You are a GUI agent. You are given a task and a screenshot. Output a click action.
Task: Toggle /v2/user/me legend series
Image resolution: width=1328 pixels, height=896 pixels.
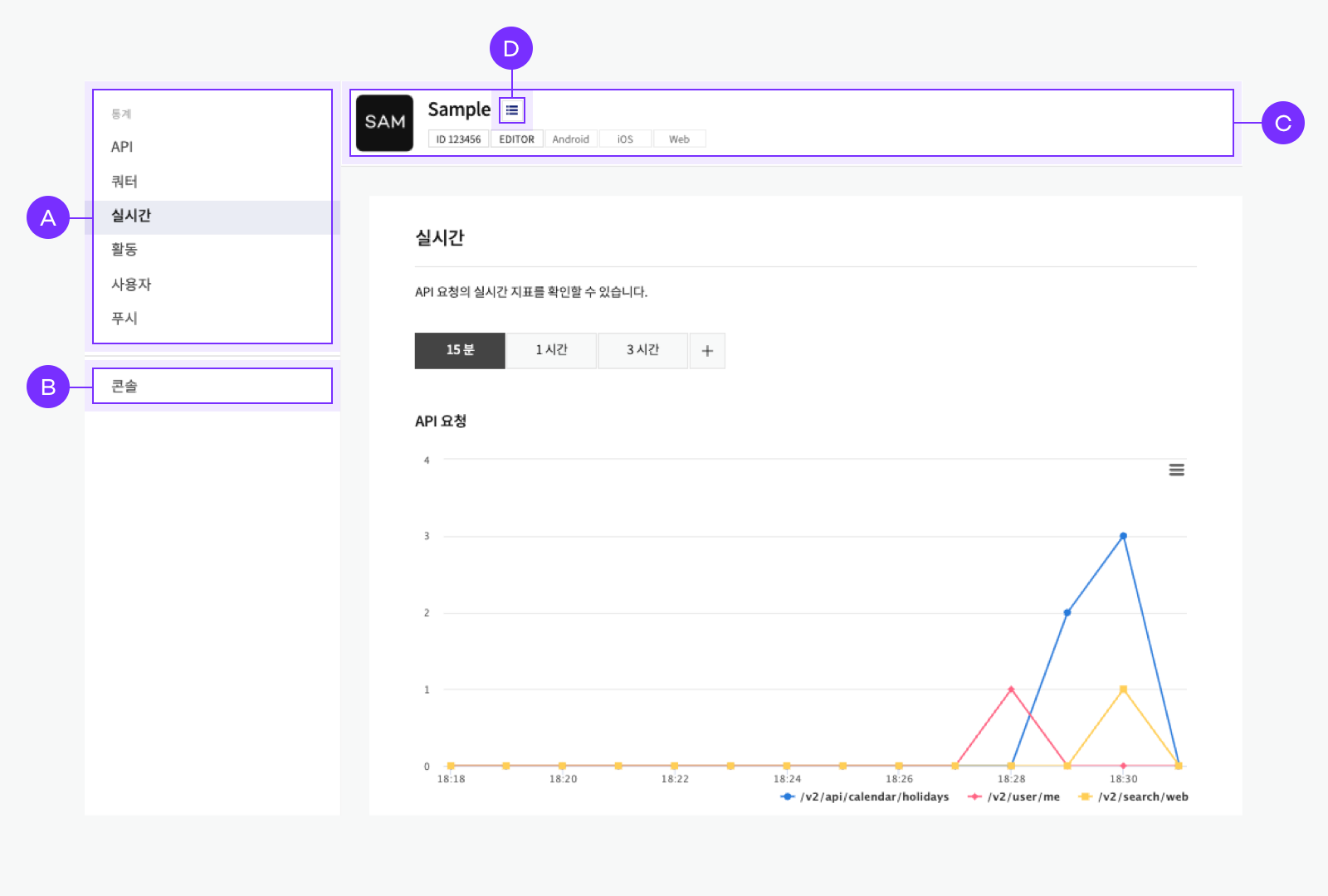(x=1013, y=797)
